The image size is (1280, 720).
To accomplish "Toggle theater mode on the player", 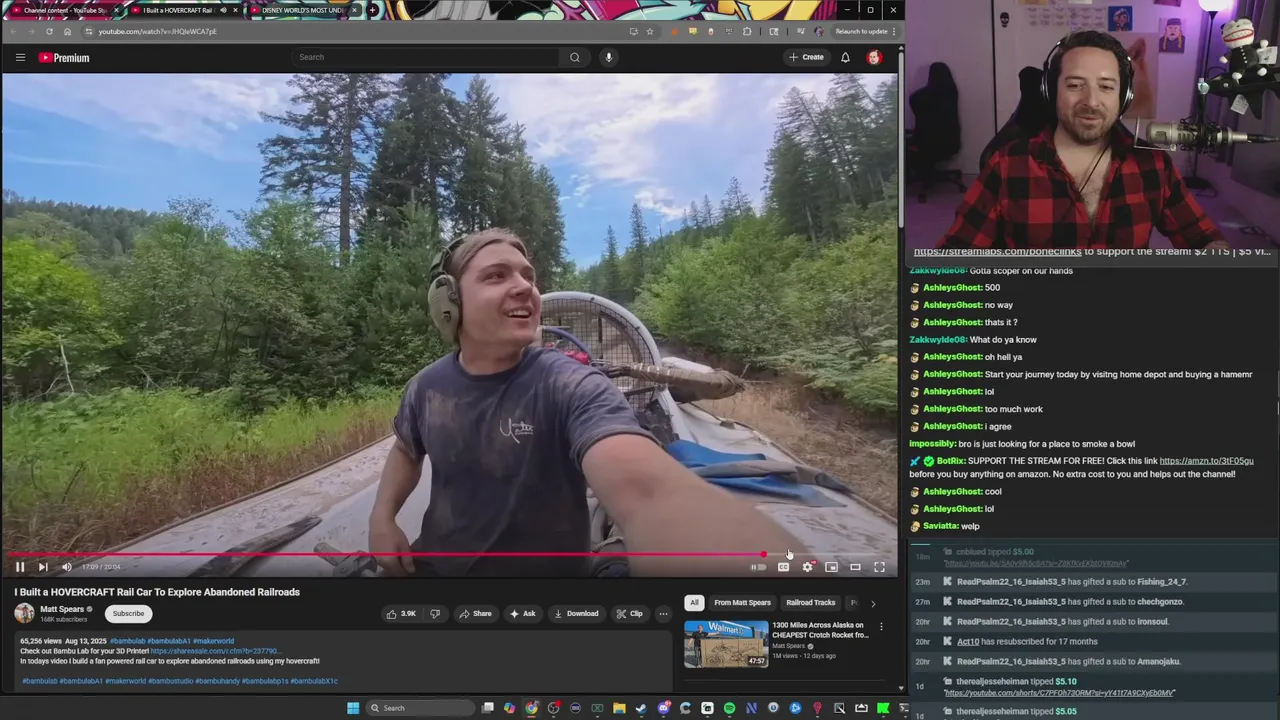I will coord(855,567).
